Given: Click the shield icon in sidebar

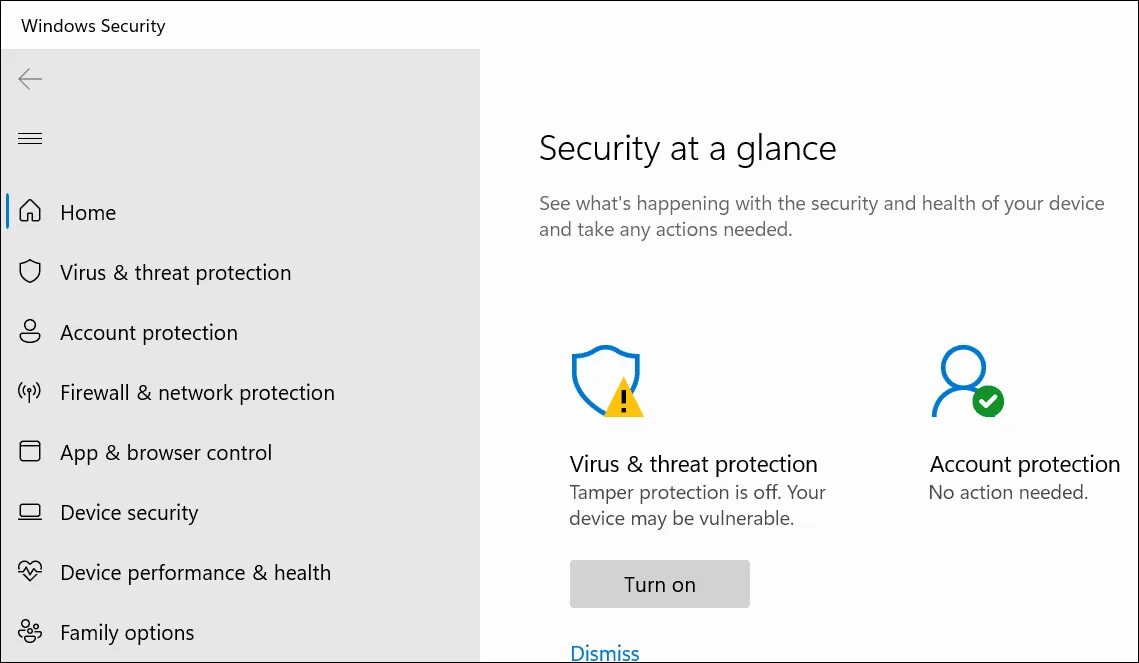Looking at the screenshot, I should pyautogui.click(x=31, y=272).
